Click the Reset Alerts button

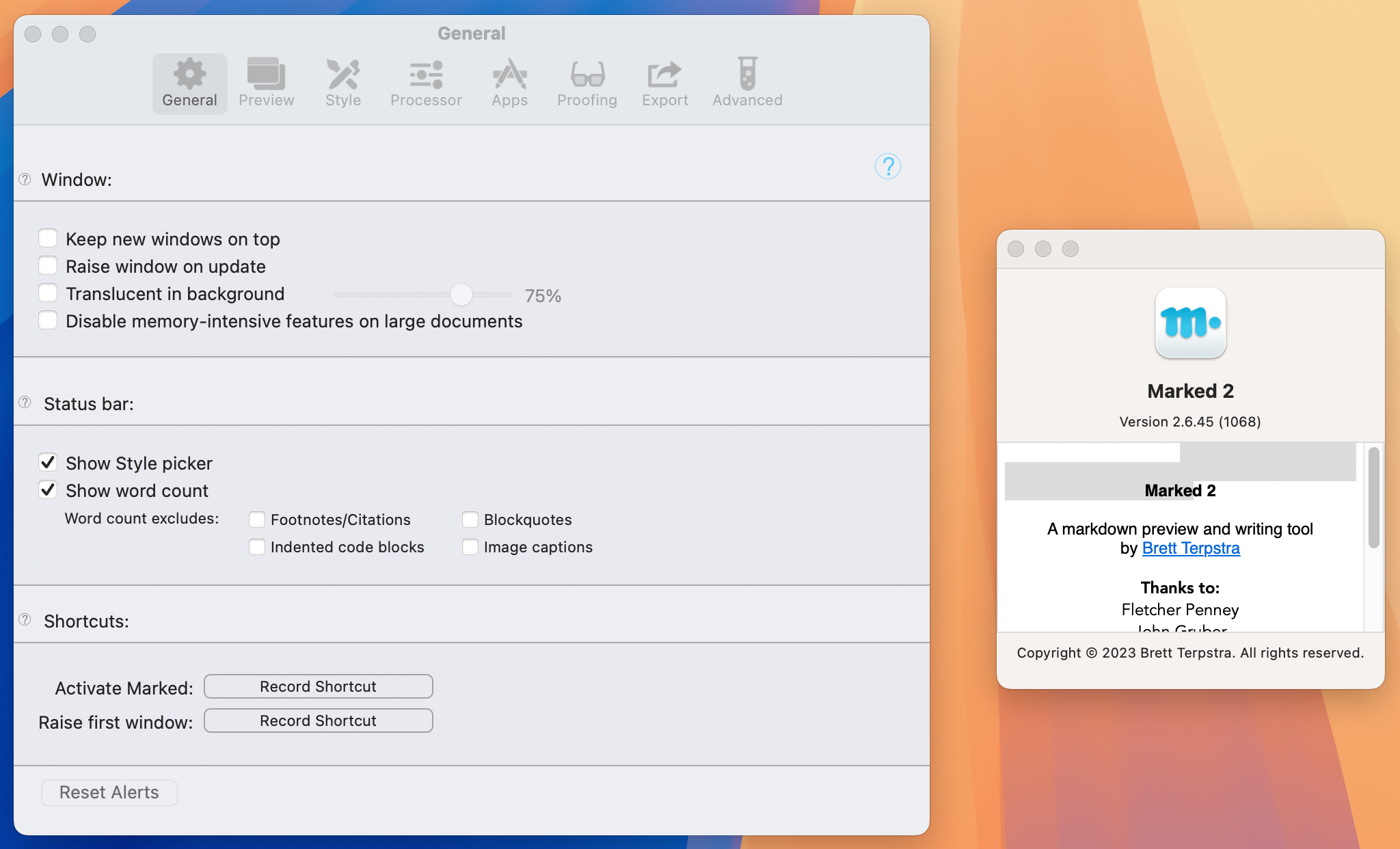[x=109, y=792]
